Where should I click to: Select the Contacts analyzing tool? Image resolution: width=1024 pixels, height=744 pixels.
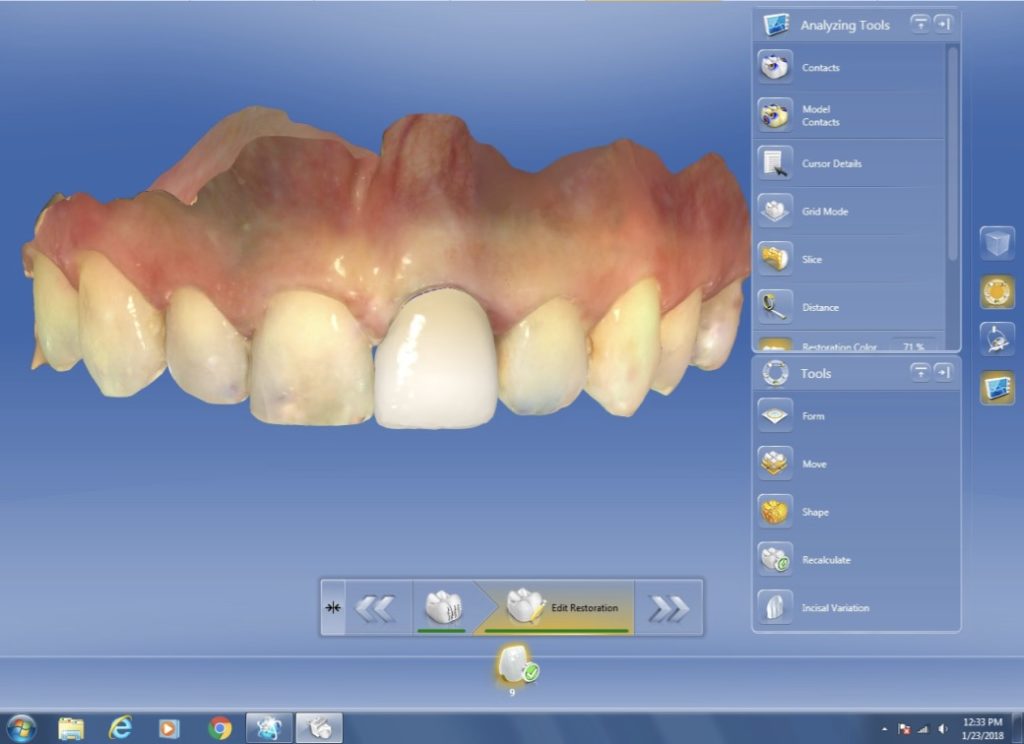click(x=775, y=67)
